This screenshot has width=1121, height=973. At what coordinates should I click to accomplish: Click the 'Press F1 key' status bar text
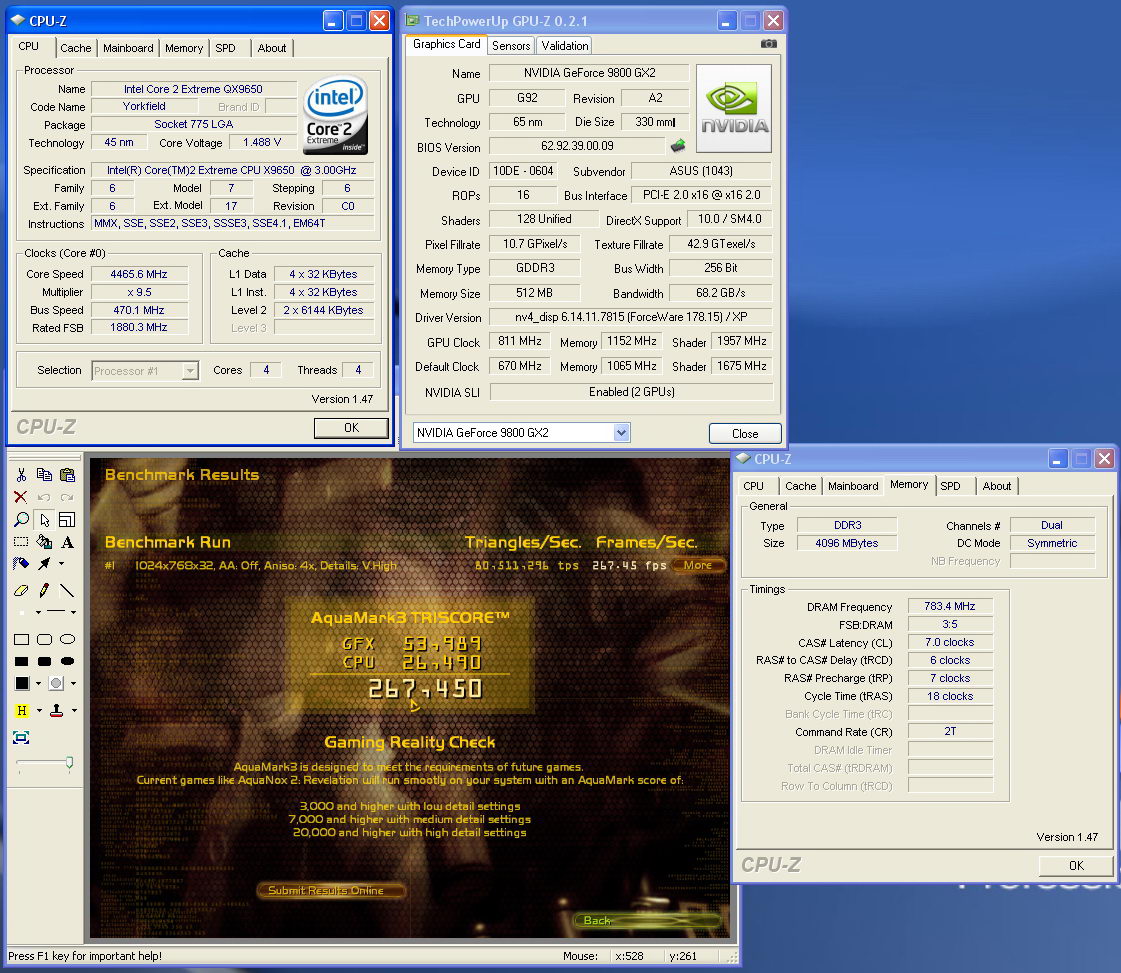84,956
